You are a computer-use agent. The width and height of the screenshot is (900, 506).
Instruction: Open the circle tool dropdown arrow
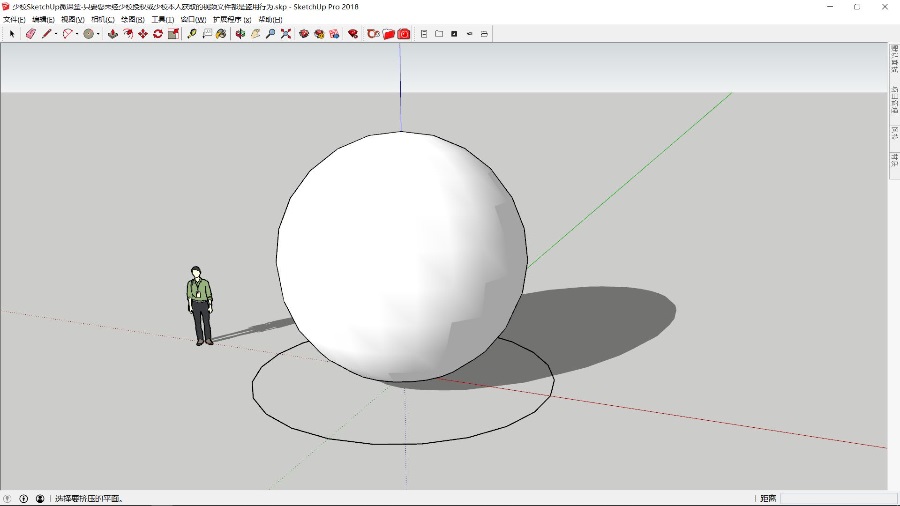[98, 34]
